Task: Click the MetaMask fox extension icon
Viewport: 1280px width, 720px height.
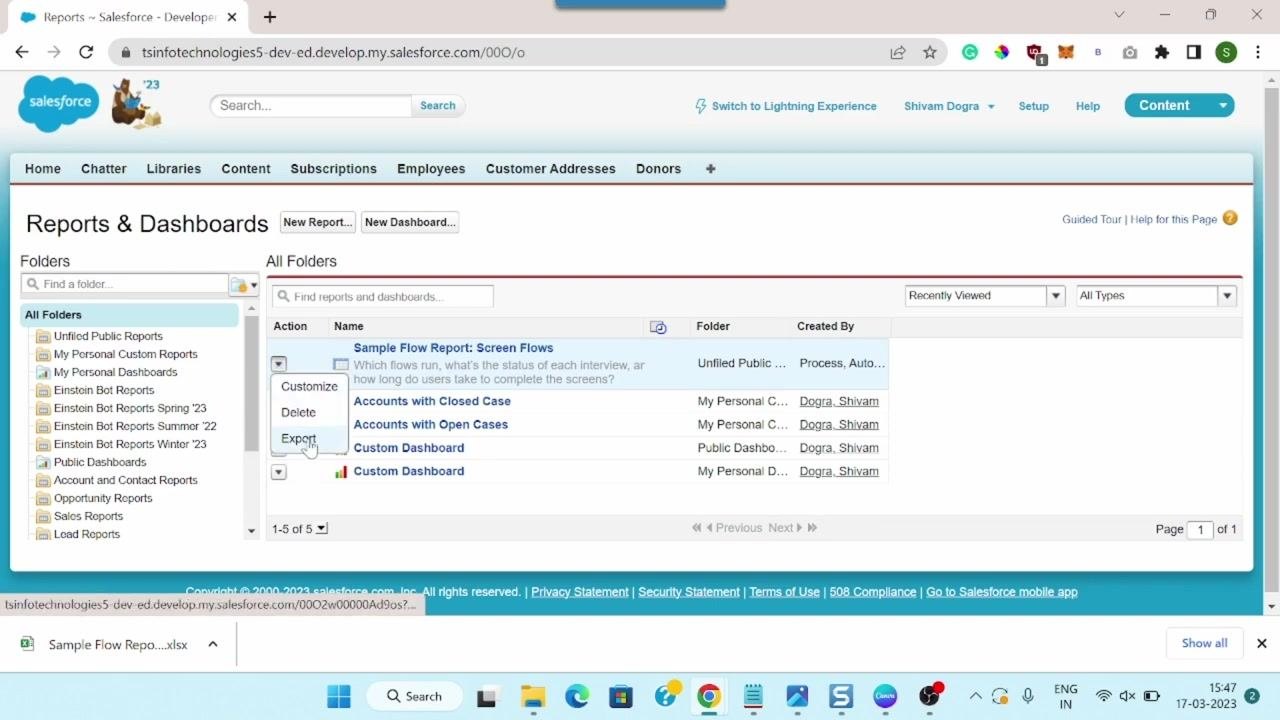Action: 1066,52
